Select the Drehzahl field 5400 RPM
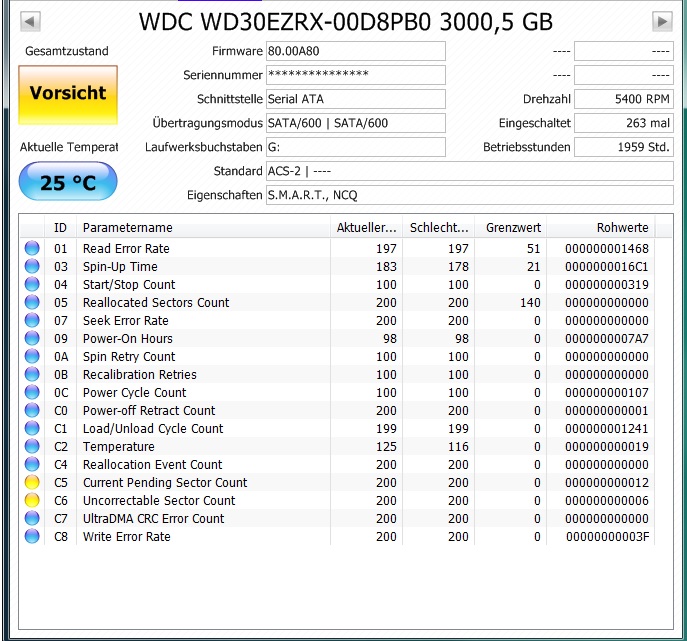Screen dimensions: 687x641 tap(624, 99)
